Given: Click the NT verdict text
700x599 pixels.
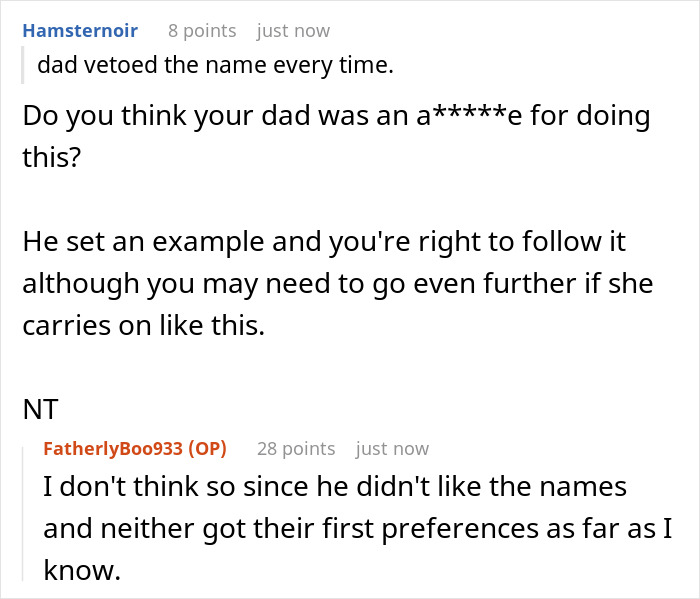Looking at the screenshot, I should (40, 408).
